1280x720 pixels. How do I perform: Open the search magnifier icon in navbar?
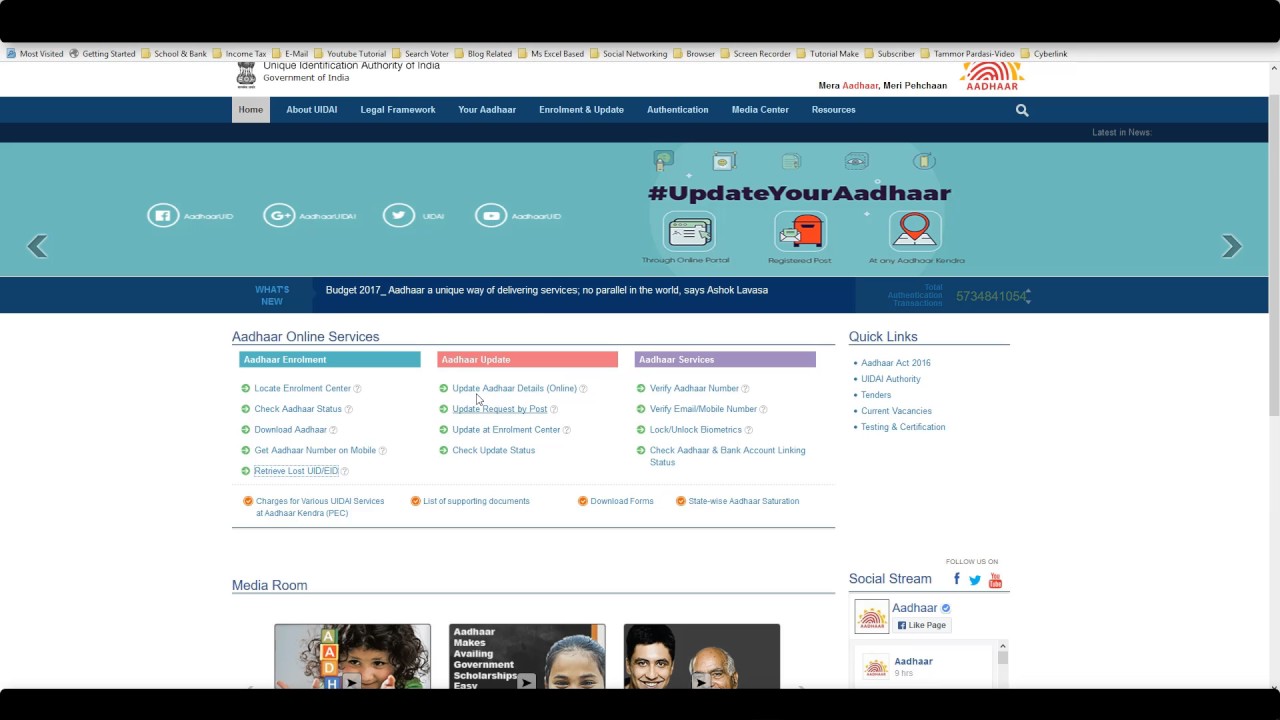click(1022, 110)
